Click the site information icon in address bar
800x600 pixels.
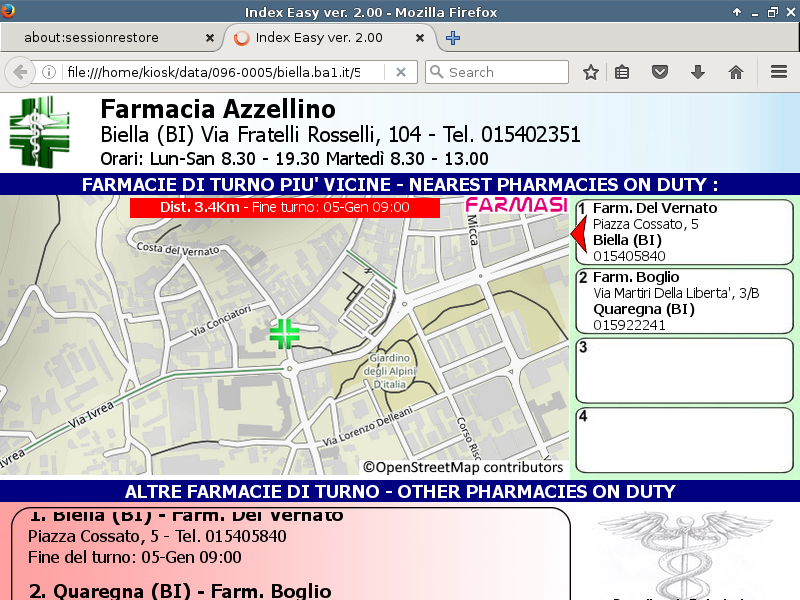click(x=48, y=72)
